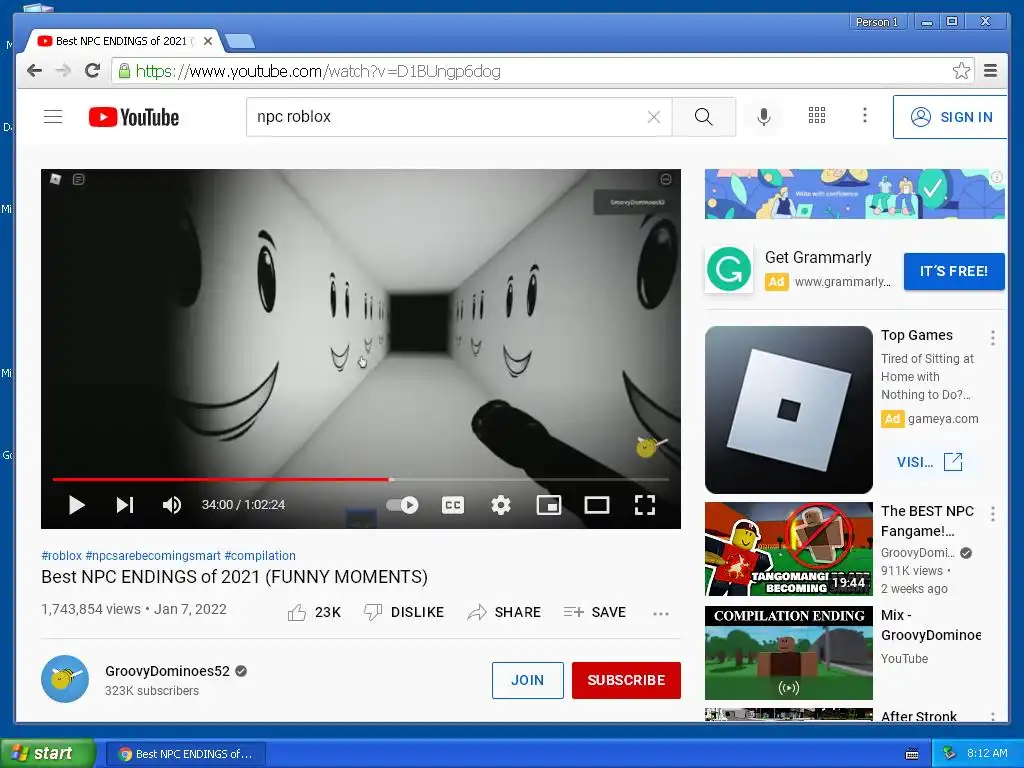
Task: Seek on the video progress bar
Action: pyautogui.click(x=360, y=479)
